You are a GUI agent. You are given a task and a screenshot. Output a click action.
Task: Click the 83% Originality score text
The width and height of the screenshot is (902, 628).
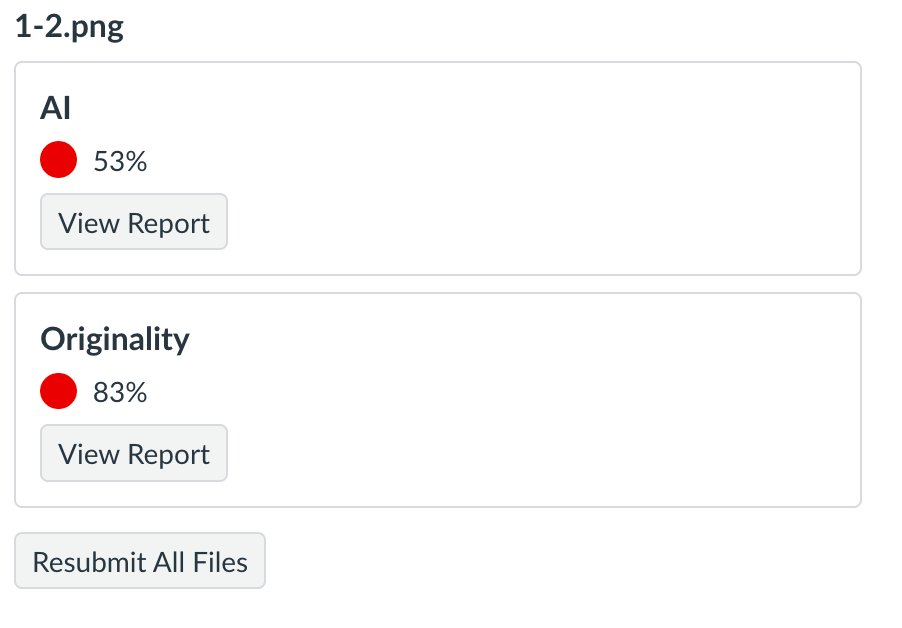tap(120, 393)
